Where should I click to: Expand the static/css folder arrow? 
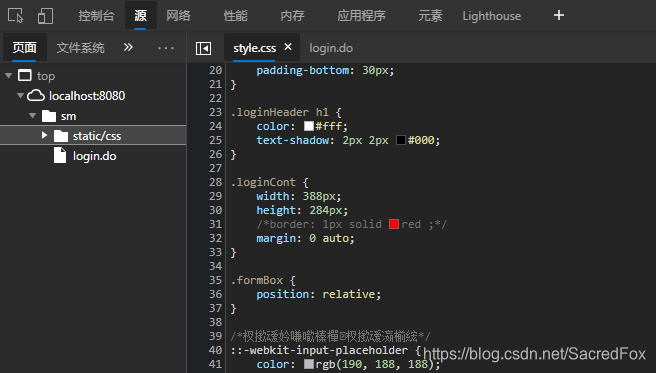44,135
